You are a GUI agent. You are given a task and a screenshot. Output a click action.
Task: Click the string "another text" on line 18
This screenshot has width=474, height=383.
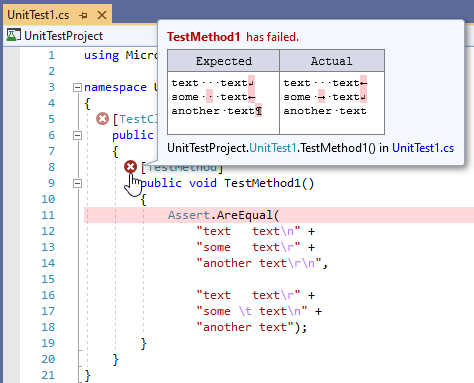pyautogui.click(x=245, y=327)
